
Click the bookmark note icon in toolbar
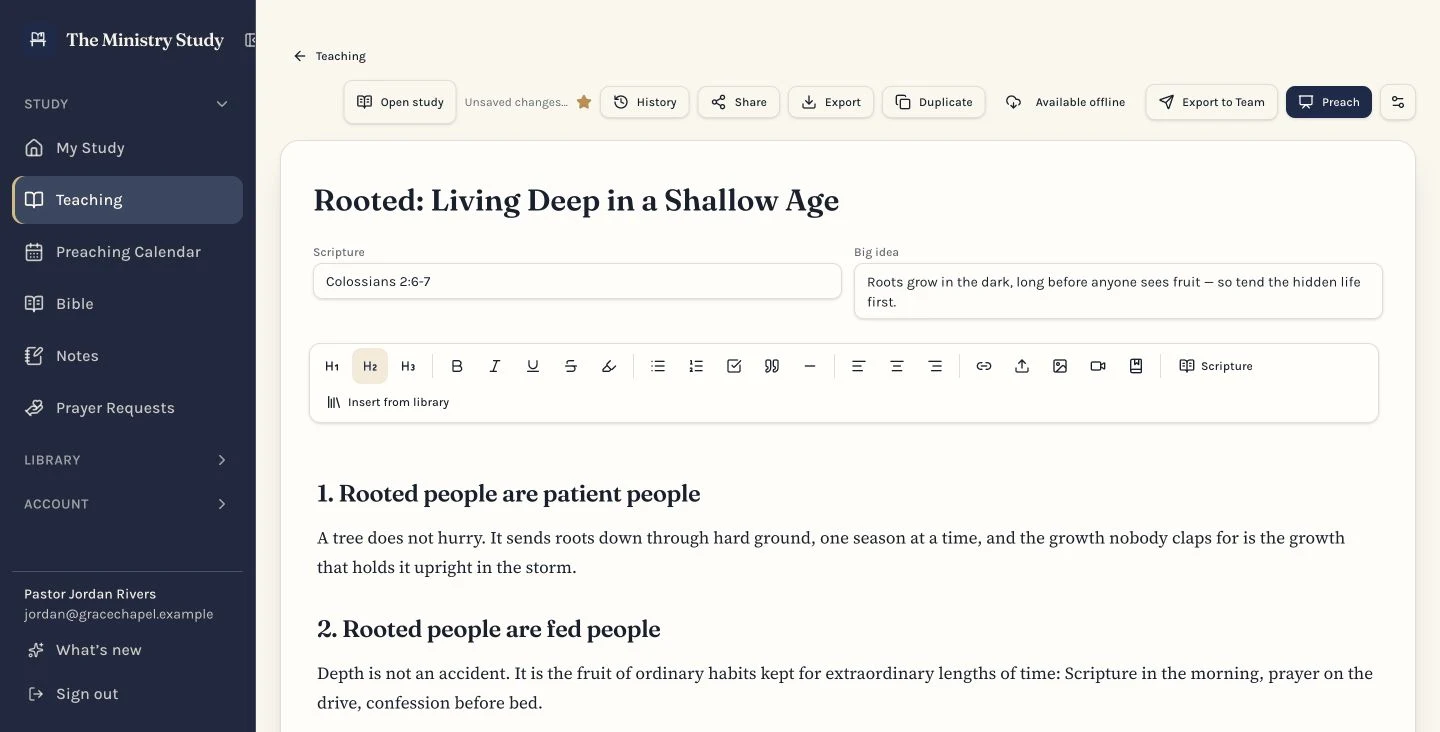[1136, 366]
